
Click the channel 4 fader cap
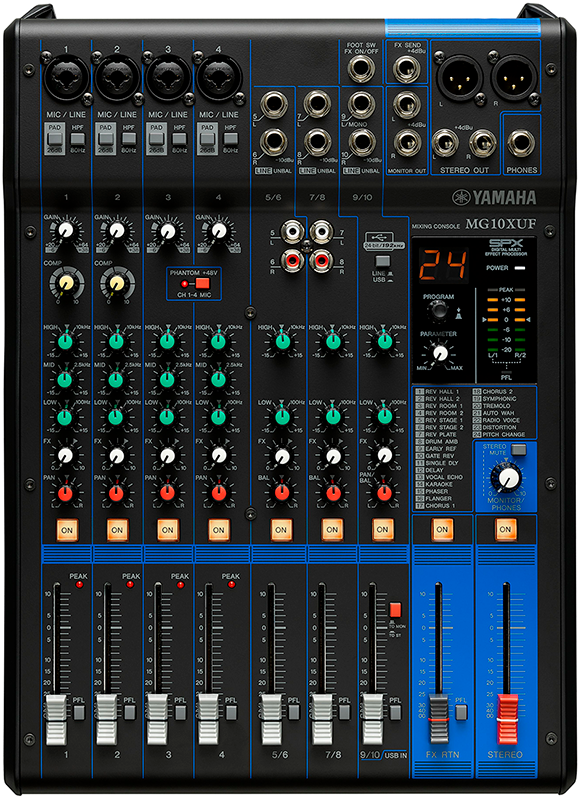point(208,719)
